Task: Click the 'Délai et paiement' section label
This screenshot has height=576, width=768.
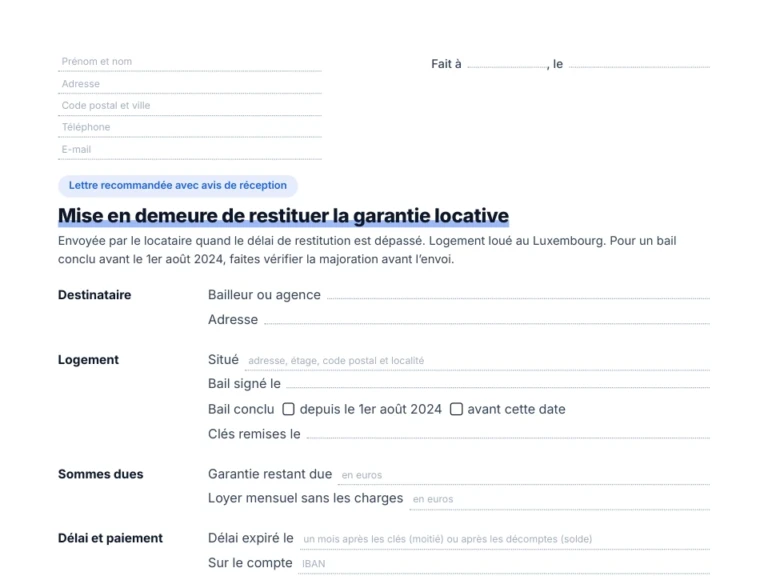Action: (x=110, y=538)
